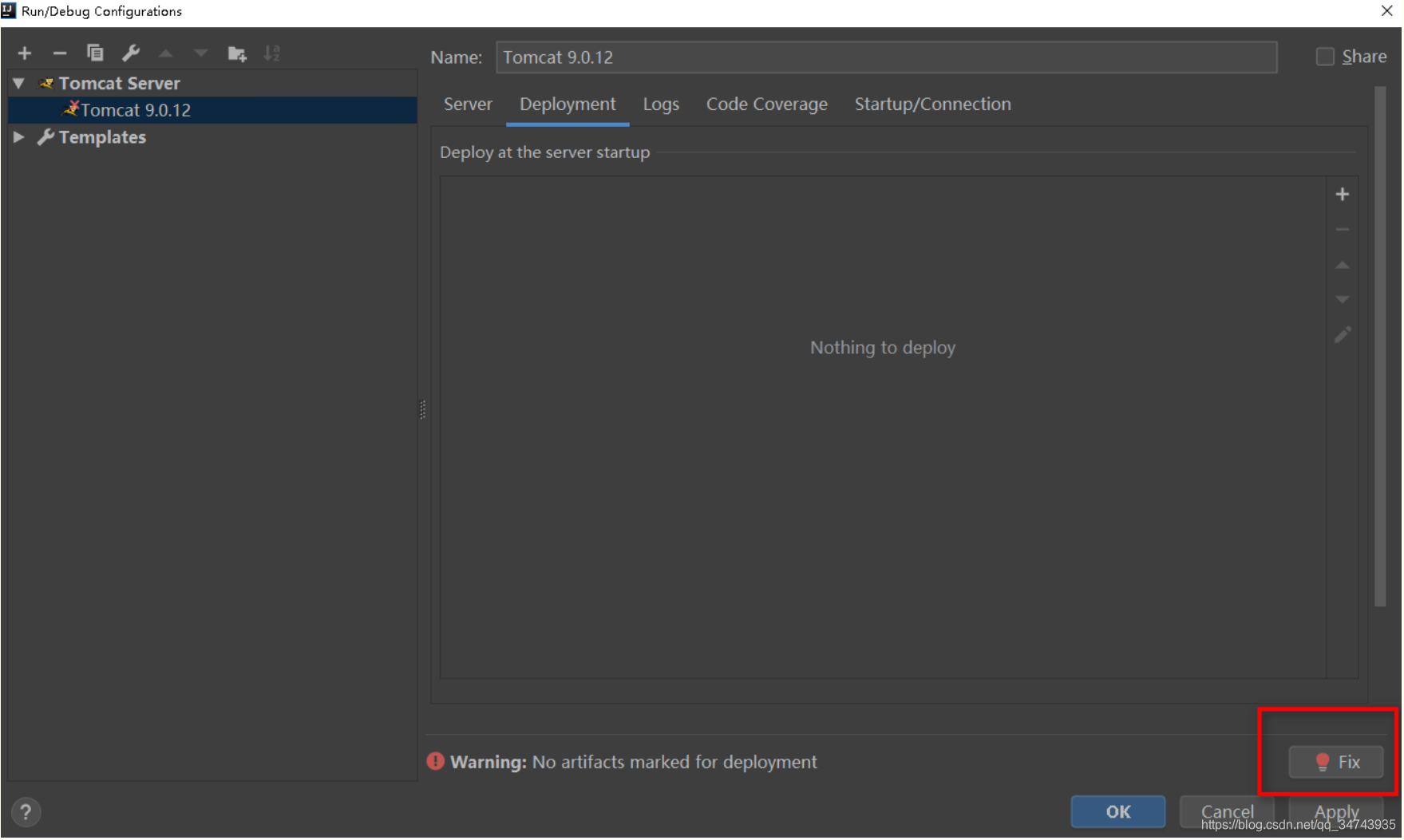Copy the selected configuration
This screenshot has height=840, width=1404.
pyautogui.click(x=95, y=53)
